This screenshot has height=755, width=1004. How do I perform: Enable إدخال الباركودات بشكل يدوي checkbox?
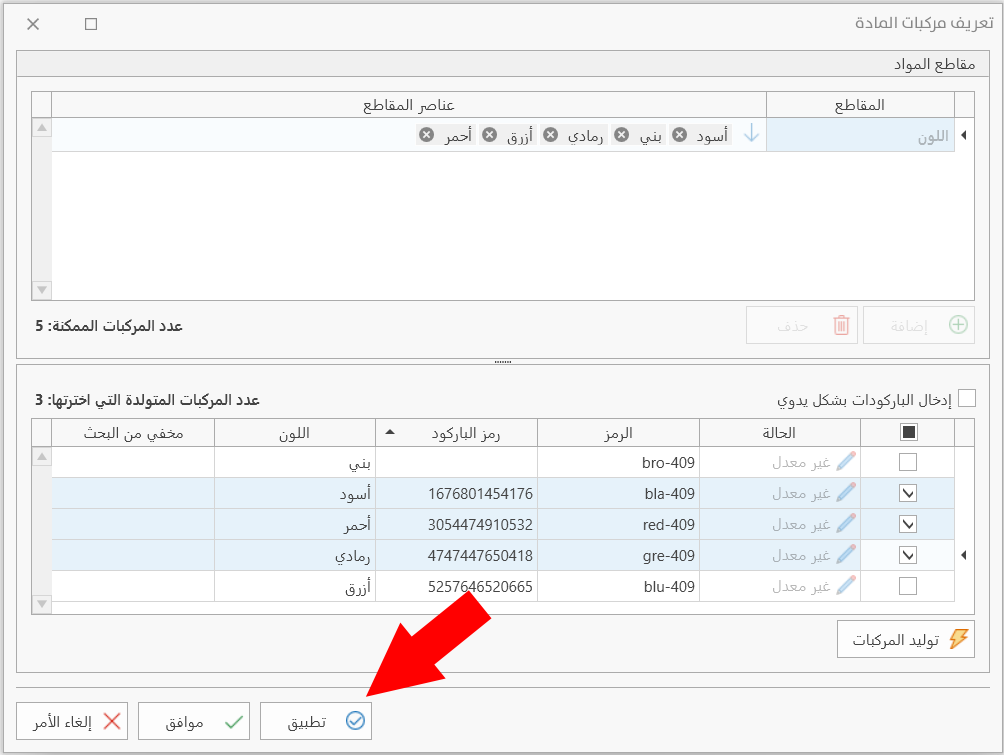click(967, 398)
